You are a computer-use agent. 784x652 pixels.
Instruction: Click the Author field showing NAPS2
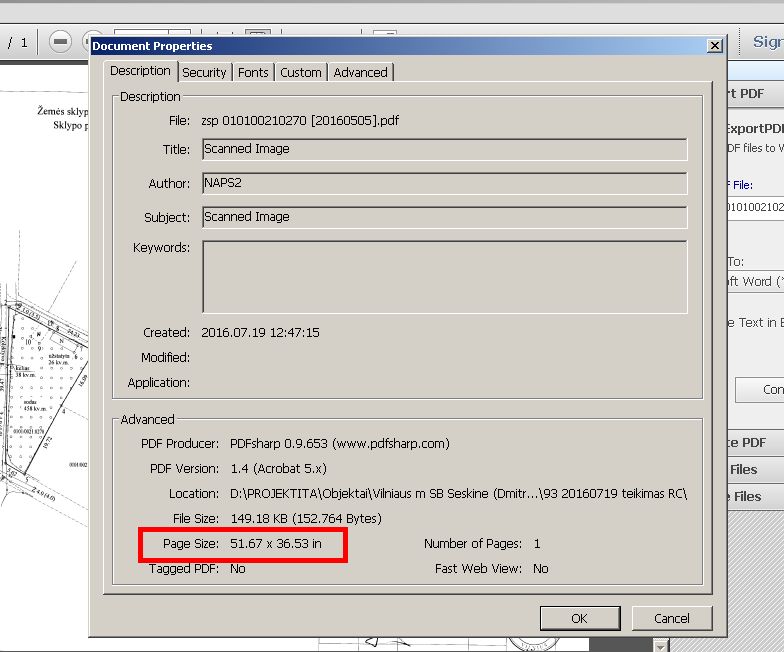click(444, 183)
